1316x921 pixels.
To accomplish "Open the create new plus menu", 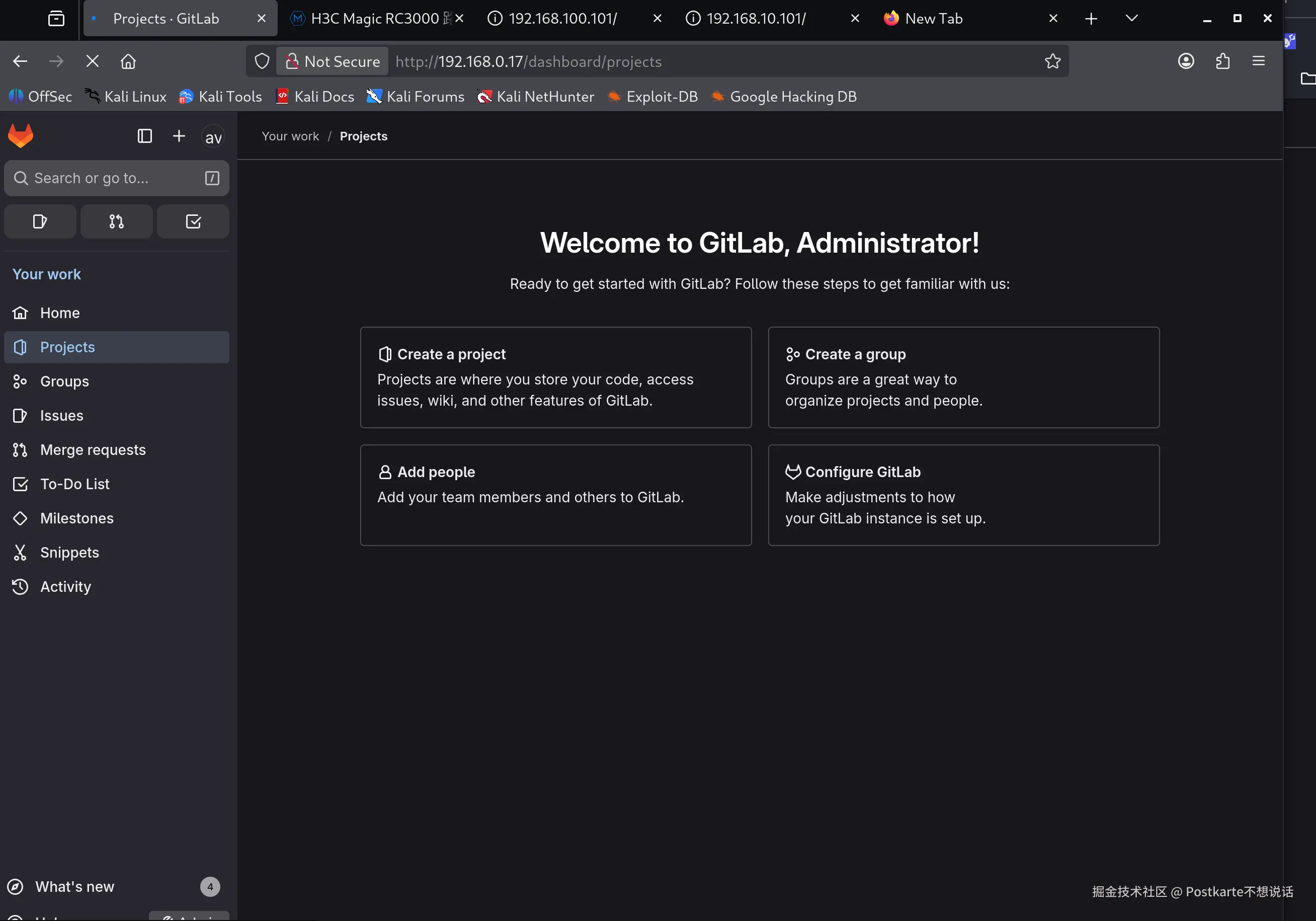I will 179,136.
